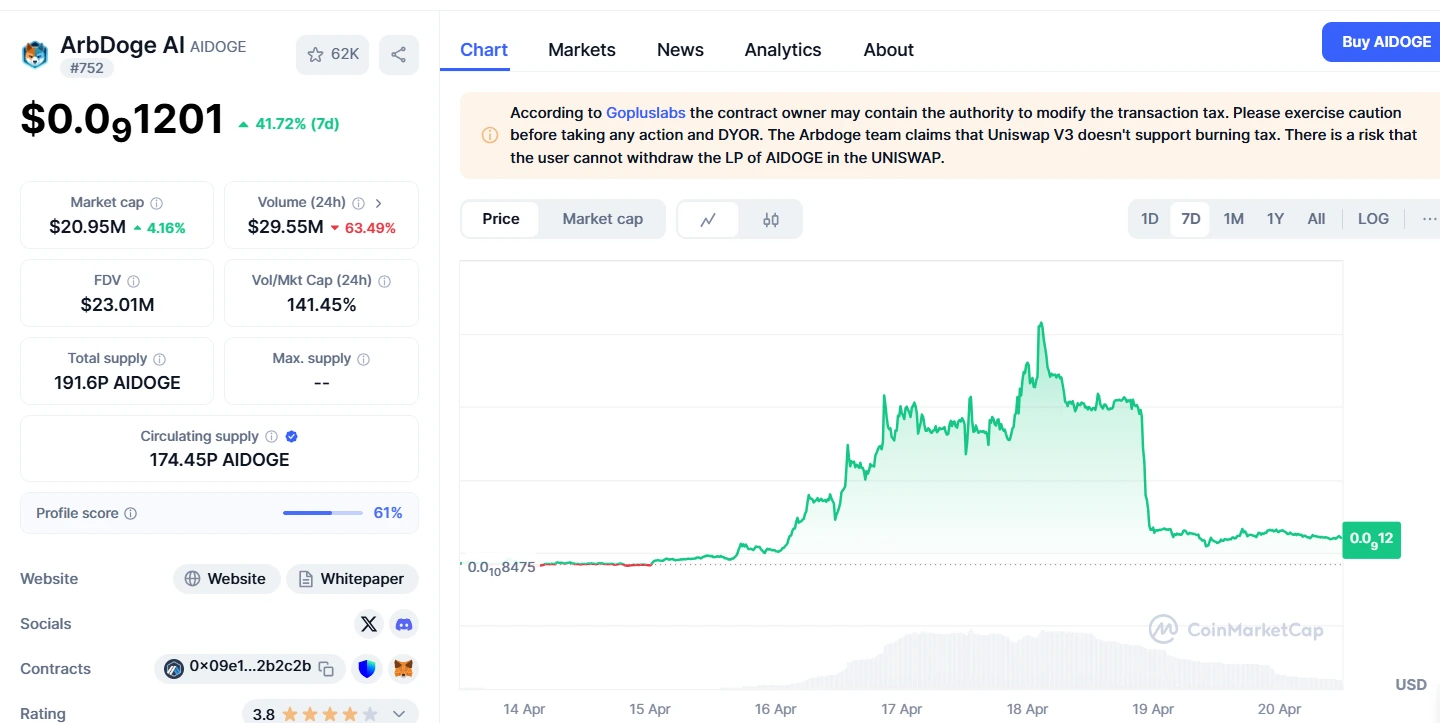Screen dimensions: 1440x723
Task: Expand Volume (24h) details arrow
Action: (x=378, y=203)
